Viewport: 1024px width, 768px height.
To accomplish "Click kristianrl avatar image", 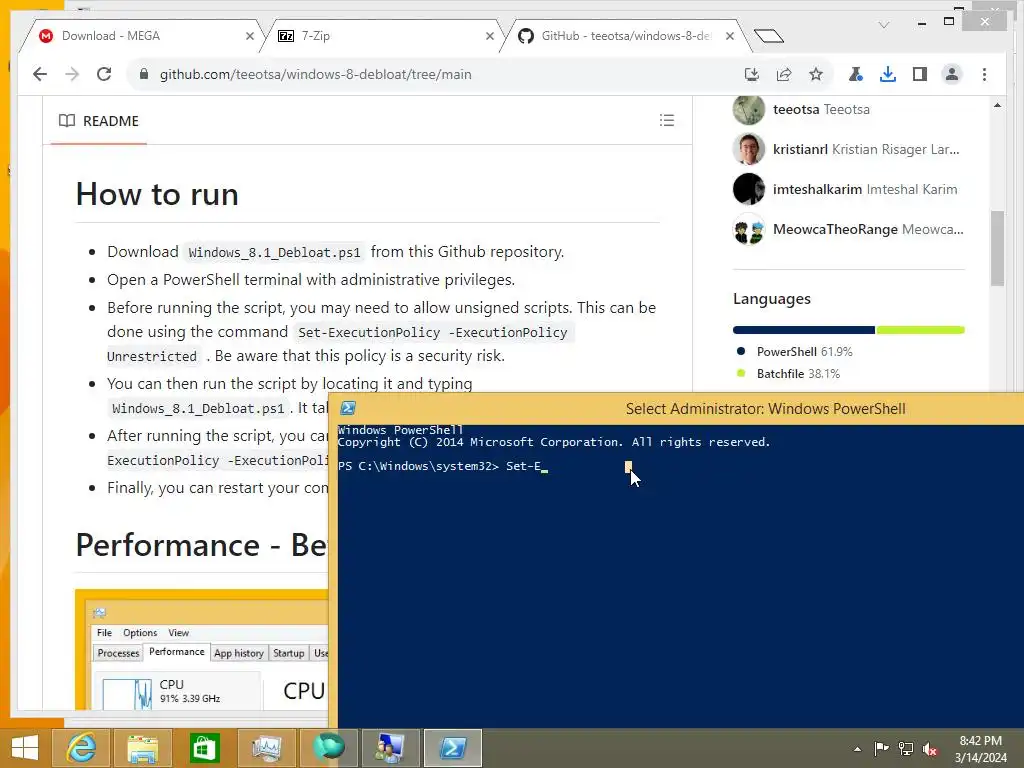I will click(748, 149).
